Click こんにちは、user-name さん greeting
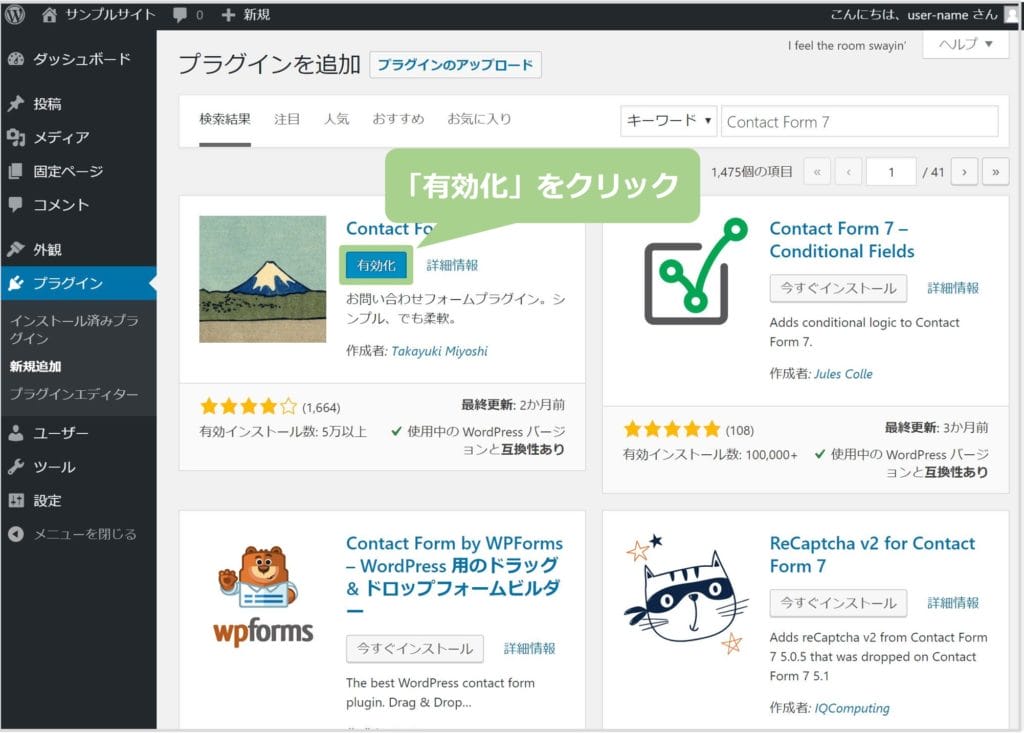 click(x=914, y=14)
